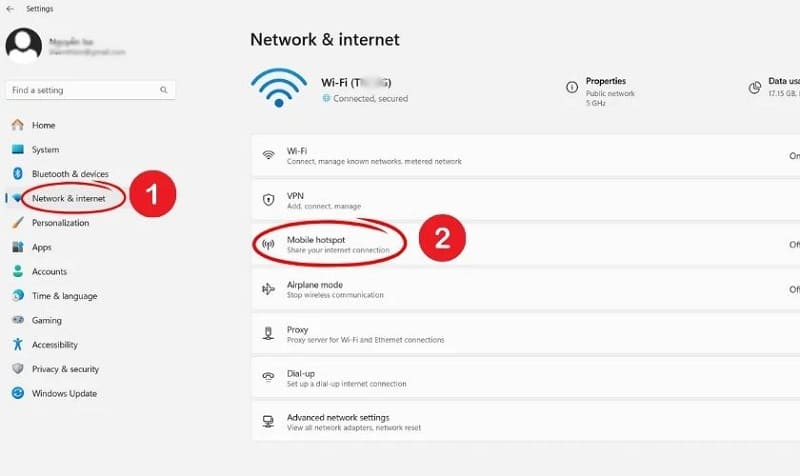This screenshot has height=476, width=800.
Task: Click the Proxy icon
Action: 268,333
